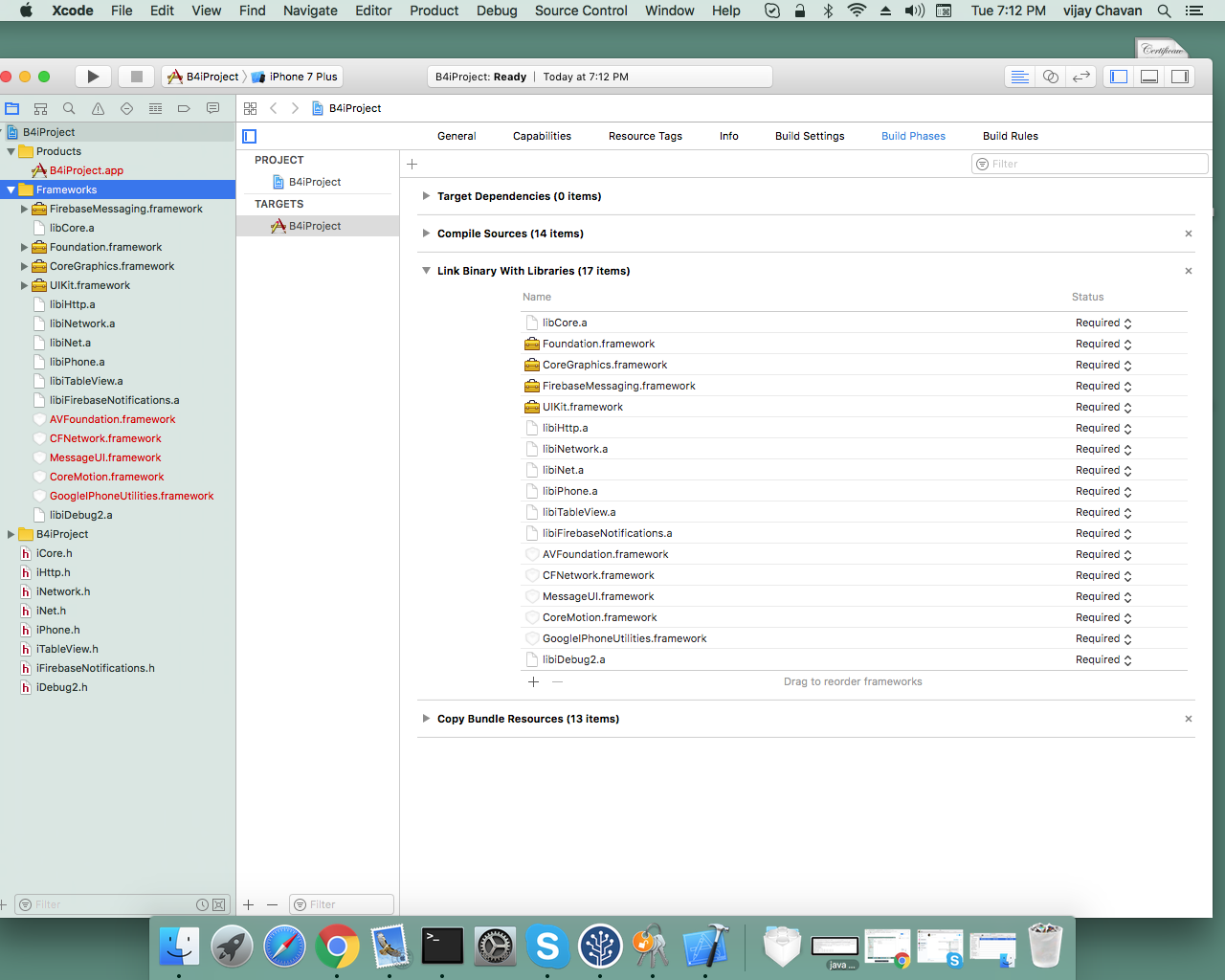Open the Find navigator magnifier icon
This screenshot has width=1225, height=980.
click(69, 108)
